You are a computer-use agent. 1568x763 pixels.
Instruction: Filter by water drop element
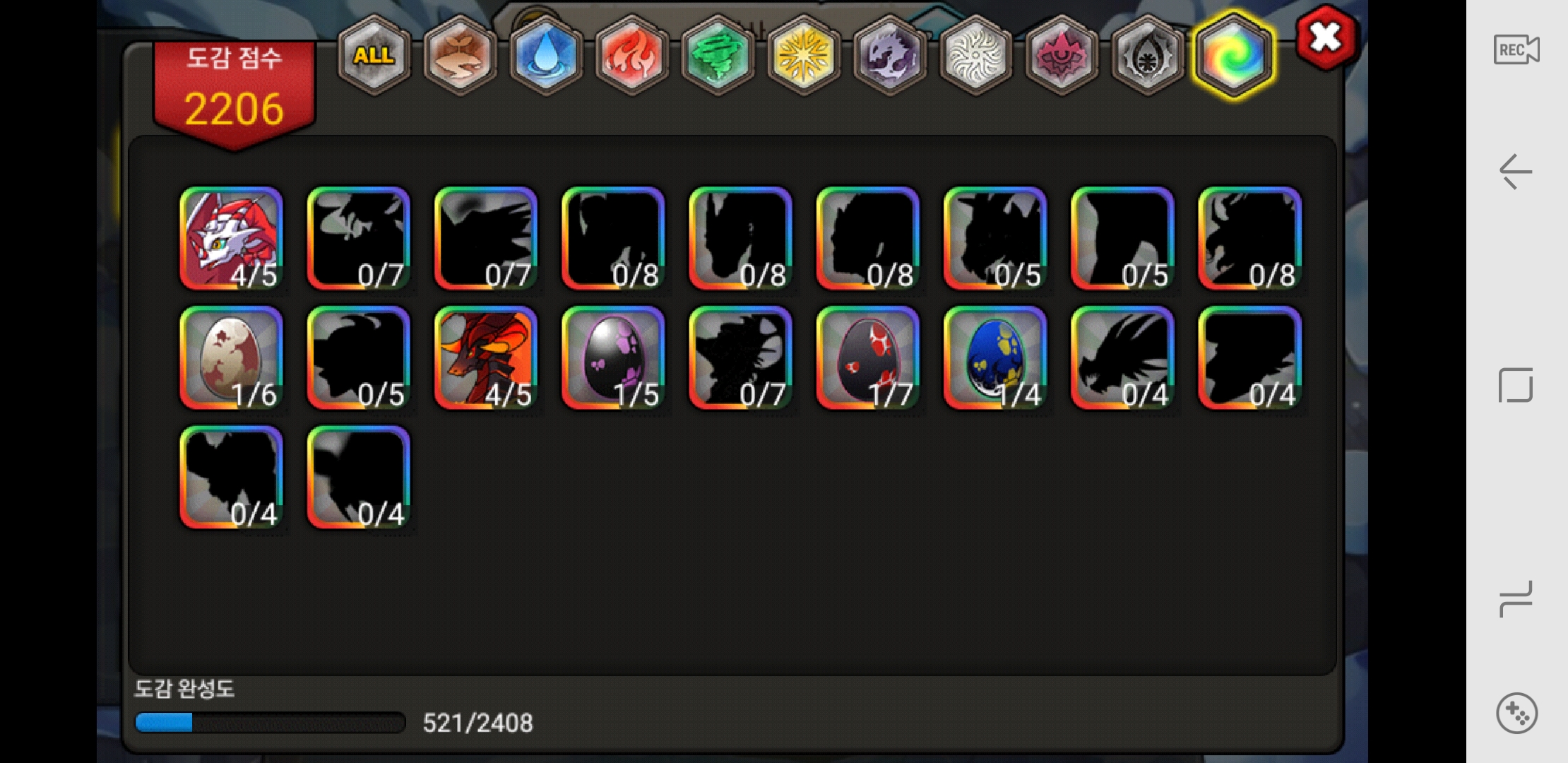point(546,56)
